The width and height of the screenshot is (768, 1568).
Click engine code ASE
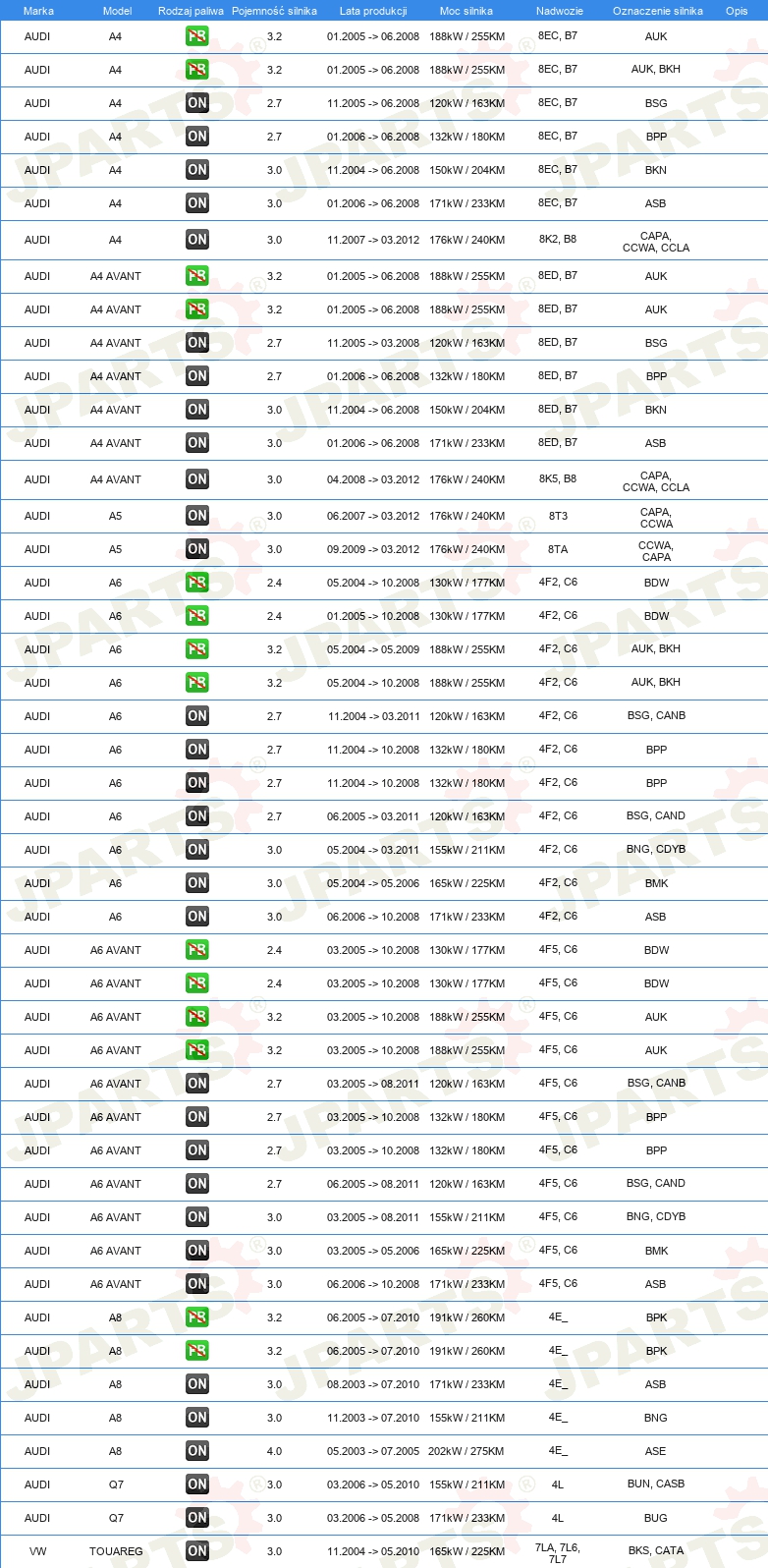point(656,1451)
